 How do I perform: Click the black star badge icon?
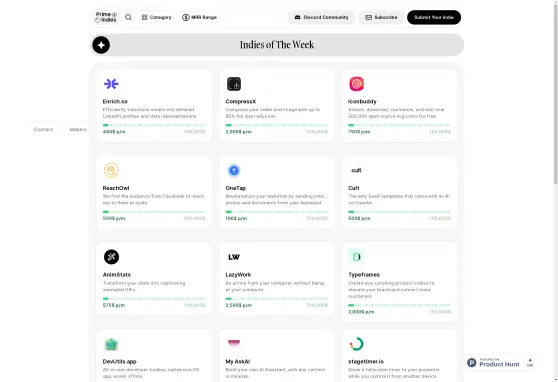101,45
